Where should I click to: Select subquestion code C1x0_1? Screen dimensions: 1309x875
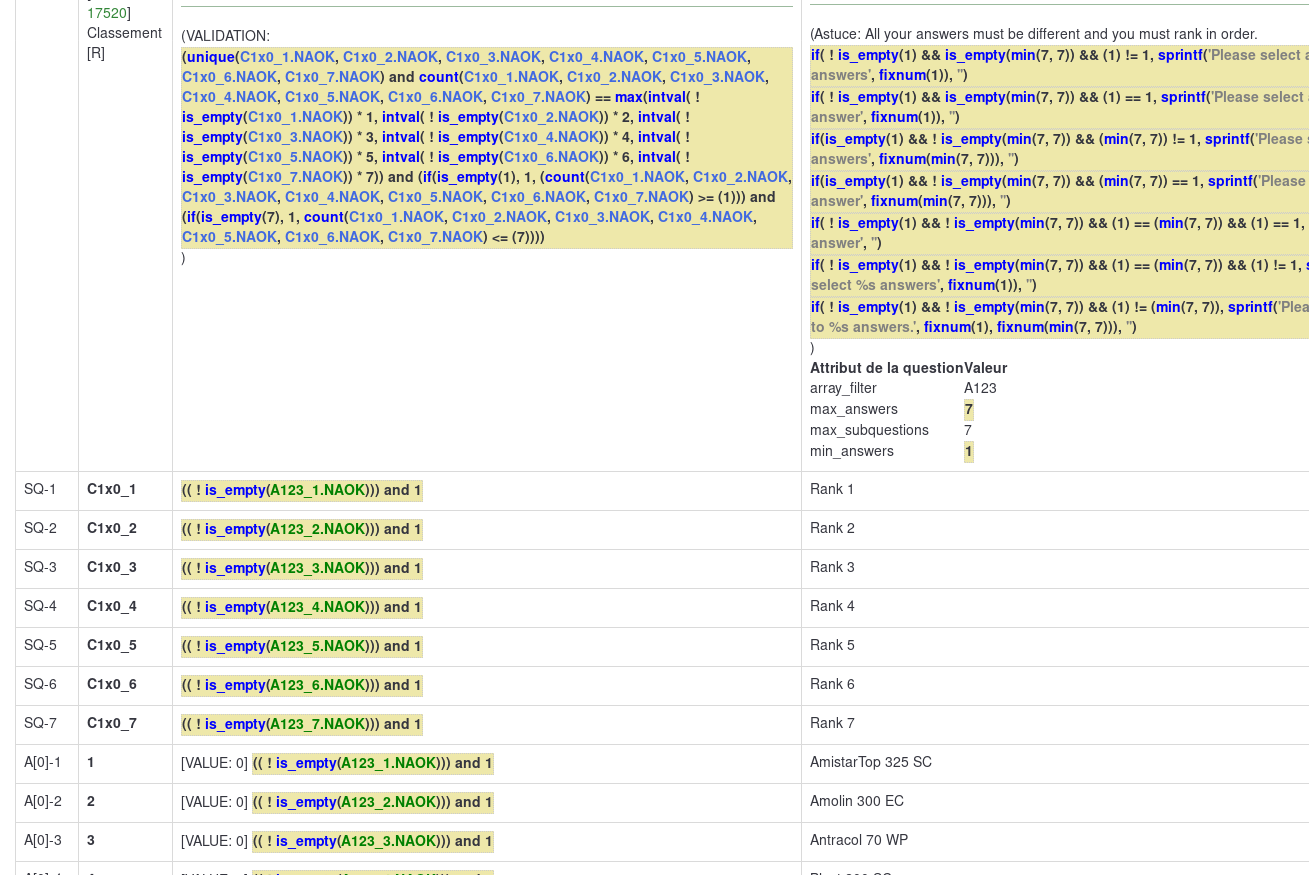[112, 489]
